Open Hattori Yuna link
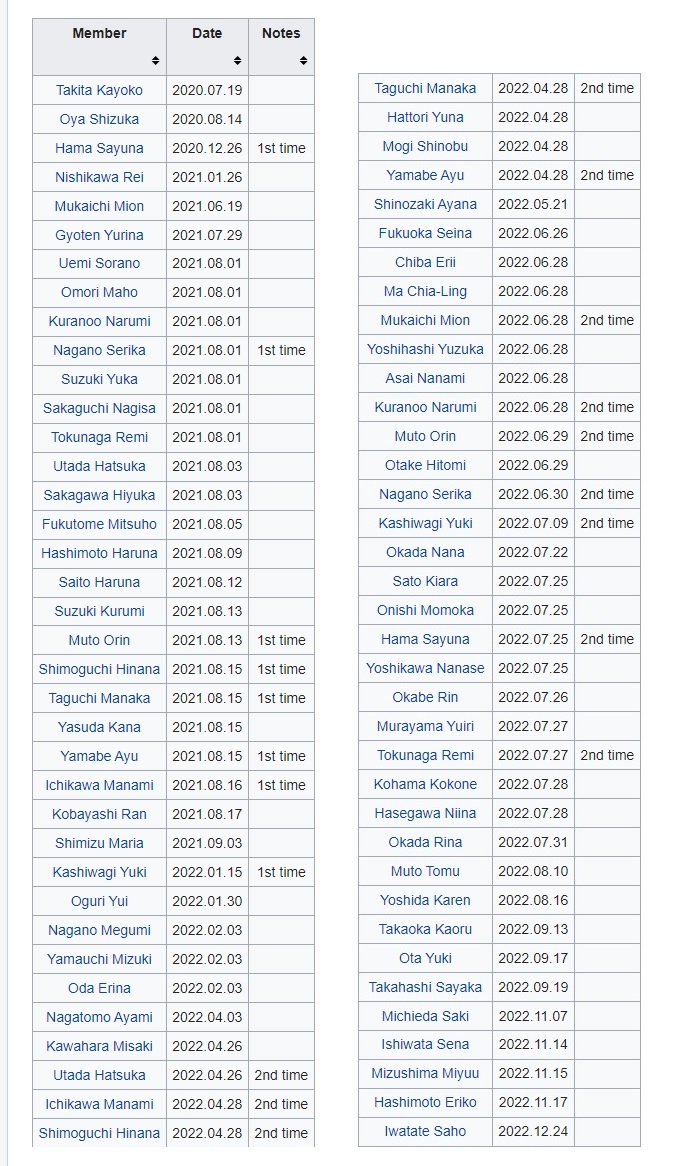This screenshot has width=682, height=1166. (x=425, y=117)
